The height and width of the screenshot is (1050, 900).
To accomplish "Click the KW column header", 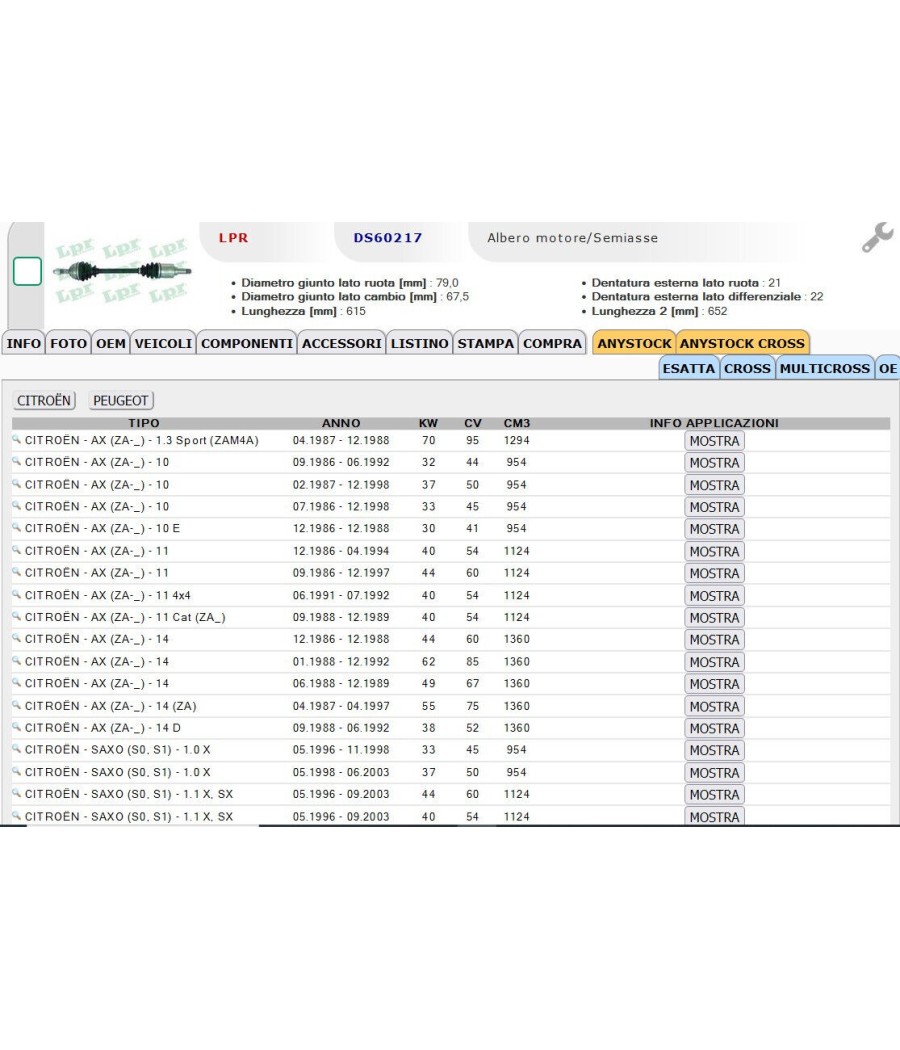I will click(428, 423).
